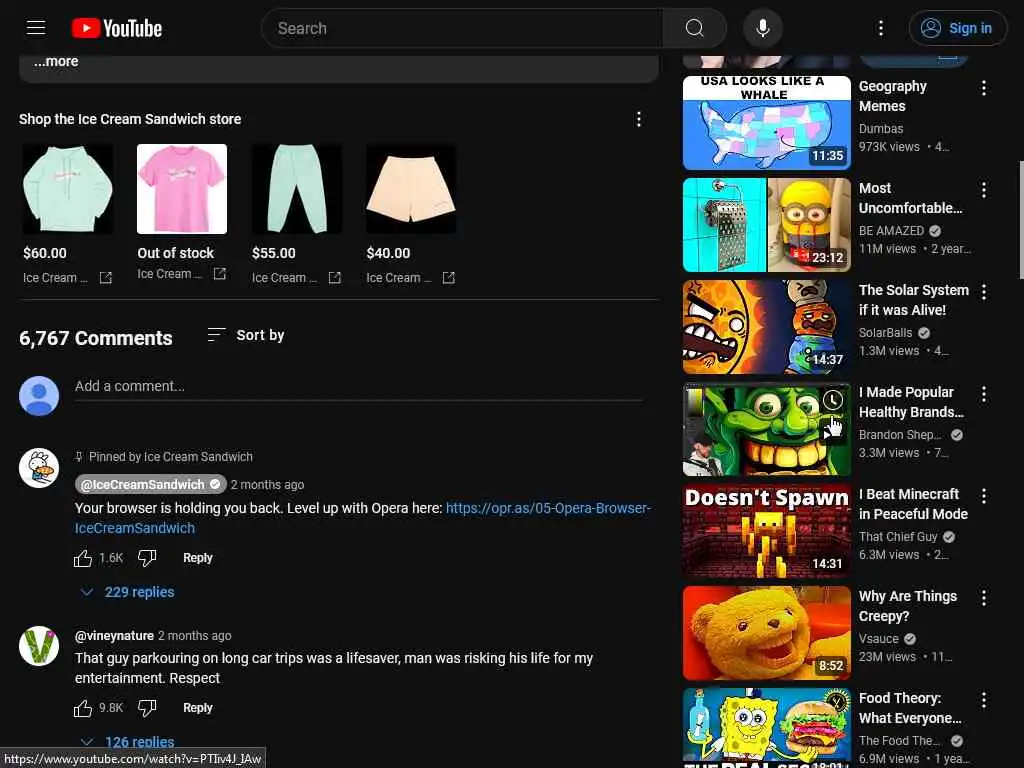The width and height of the screenshot is (1024, 768).
Task: Play I Beat Minecraft in Peaceful Mode thumbnail
Action: [x=767, y=531]
